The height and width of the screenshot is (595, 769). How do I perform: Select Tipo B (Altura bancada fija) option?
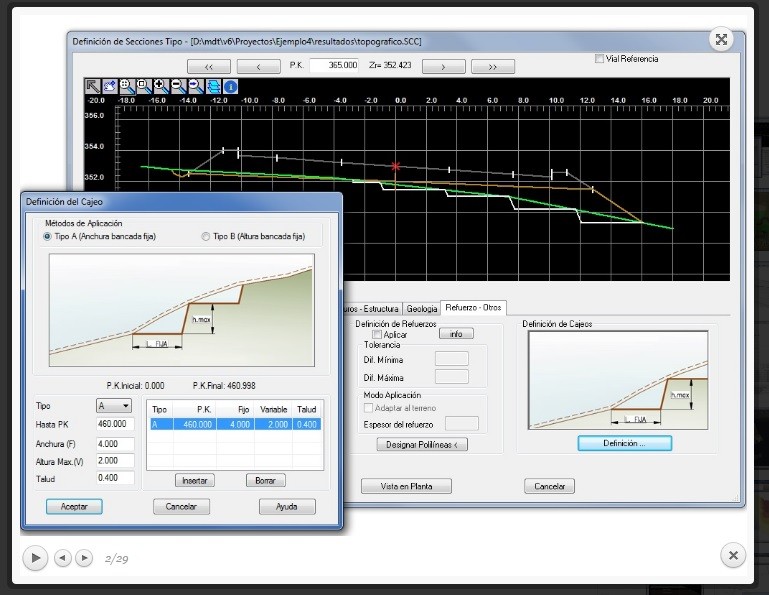(206, 237)
